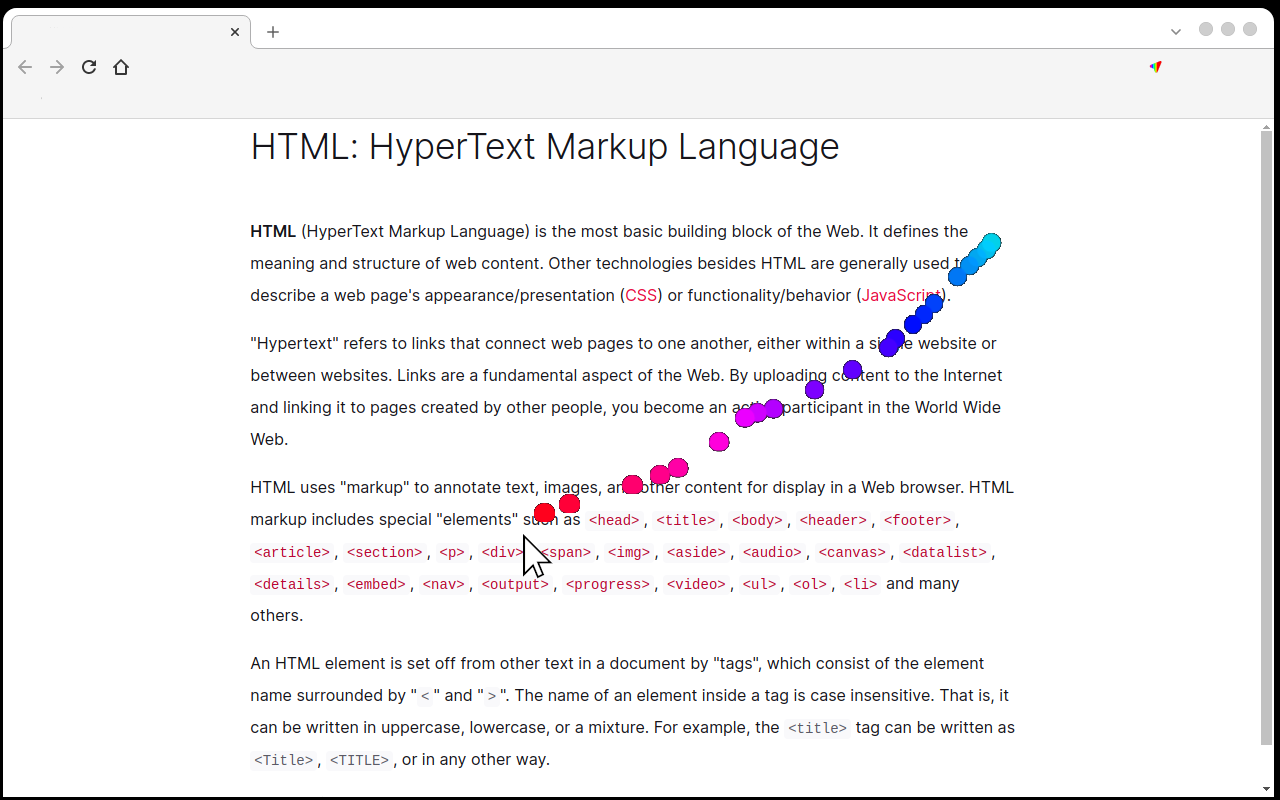This screenshot has width=1280, height=800.
Task: Click the <details> code element
Action: [292, 584]
